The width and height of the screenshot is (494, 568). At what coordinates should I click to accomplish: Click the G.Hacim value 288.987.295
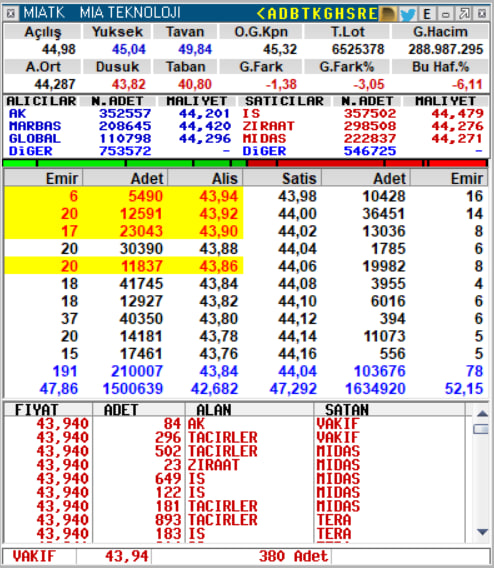pyautogui.click(x=446, y=49)
